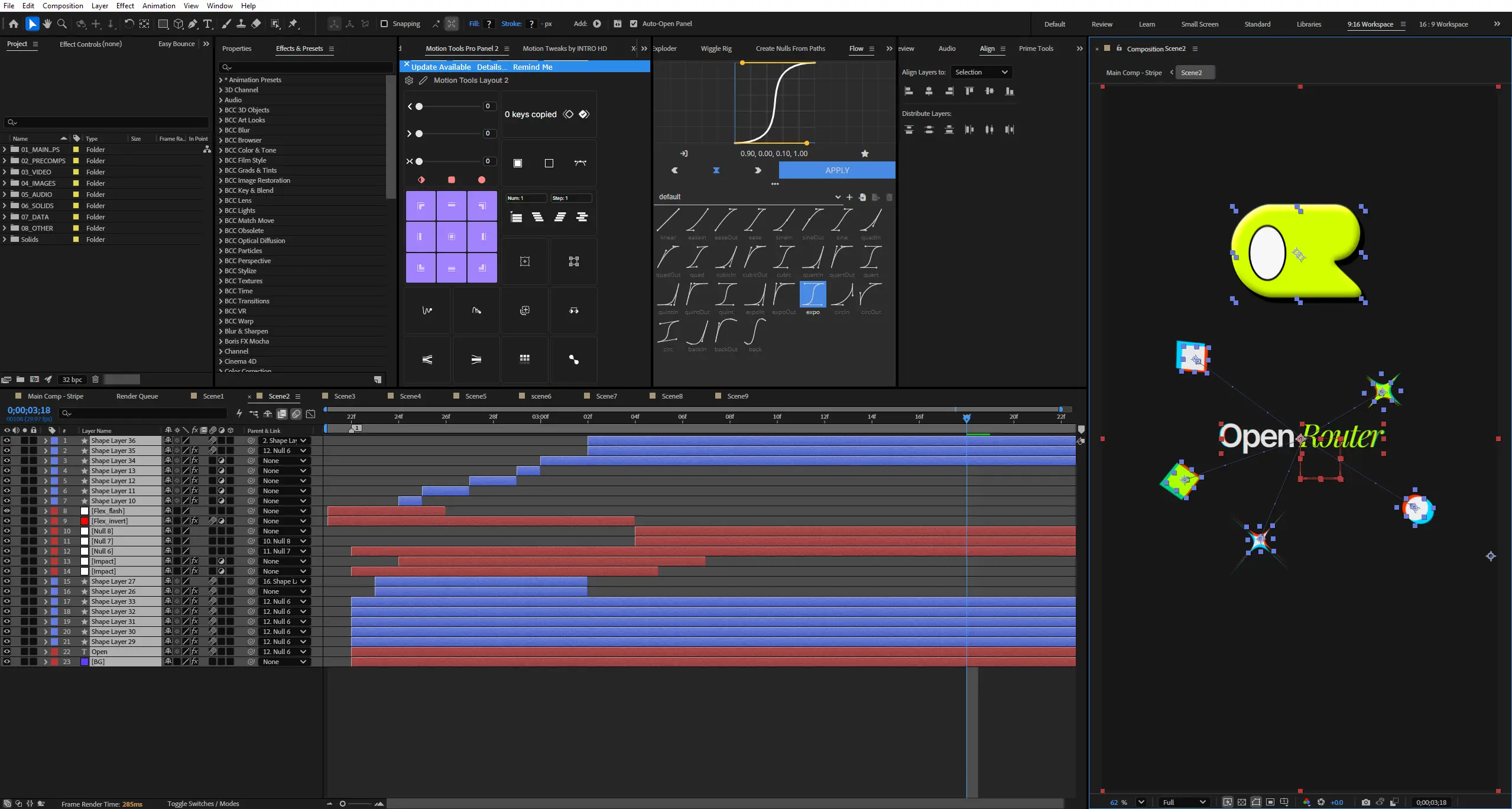
Task: Expand the BCC Blur effects category
Action: pyautogui.click(x=221, y=130)
